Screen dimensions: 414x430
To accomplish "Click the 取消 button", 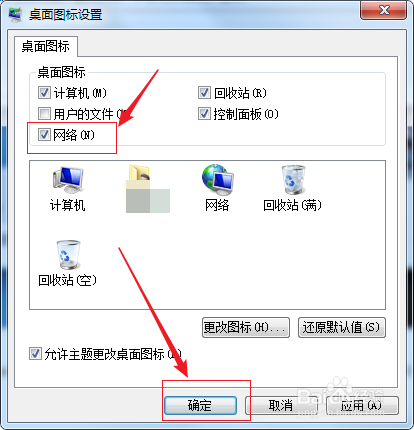I will click(x=281, y=405).
